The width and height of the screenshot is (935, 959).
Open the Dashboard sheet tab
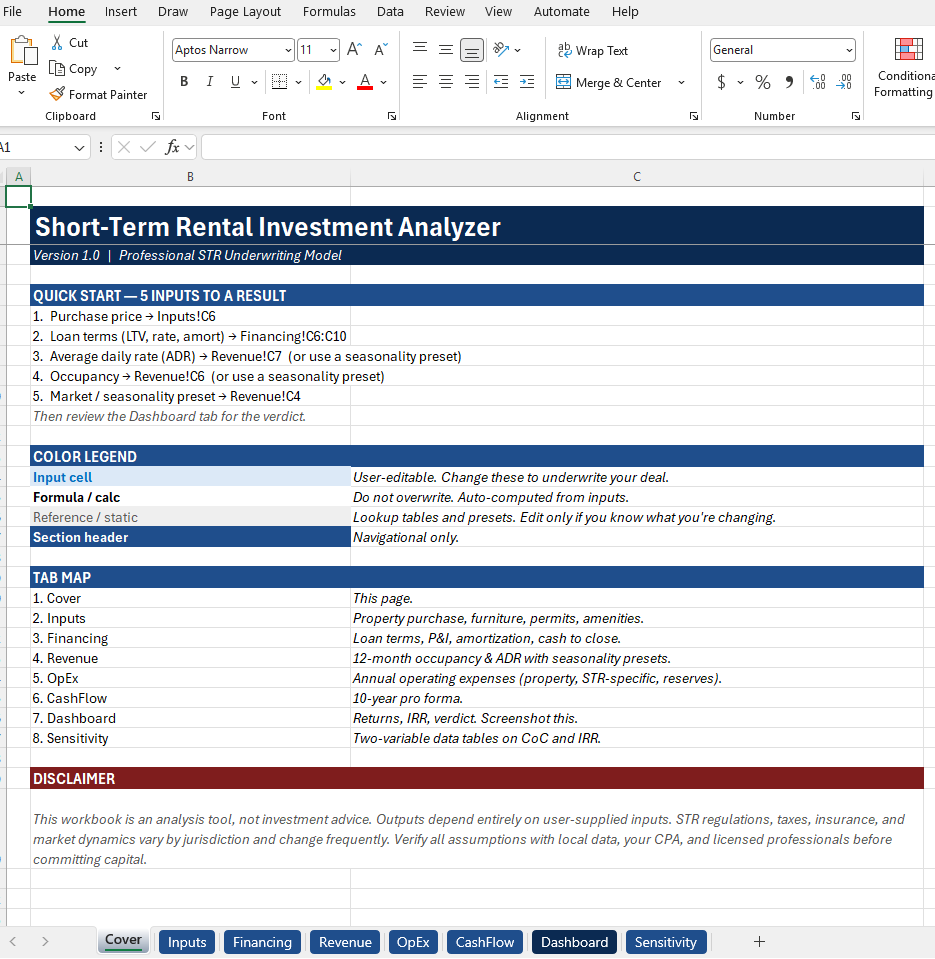[x=575, y=942]
